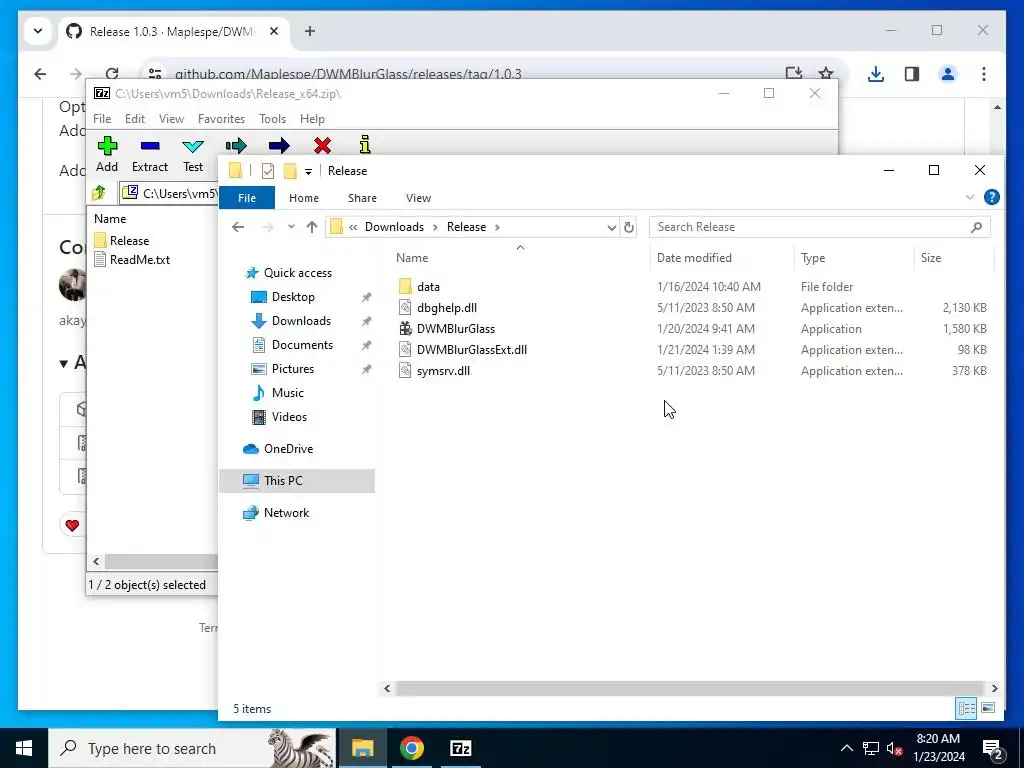Viewport: 1024px width, 768px height.
Task: Switch to Details view icon
Action: [966, 708]
